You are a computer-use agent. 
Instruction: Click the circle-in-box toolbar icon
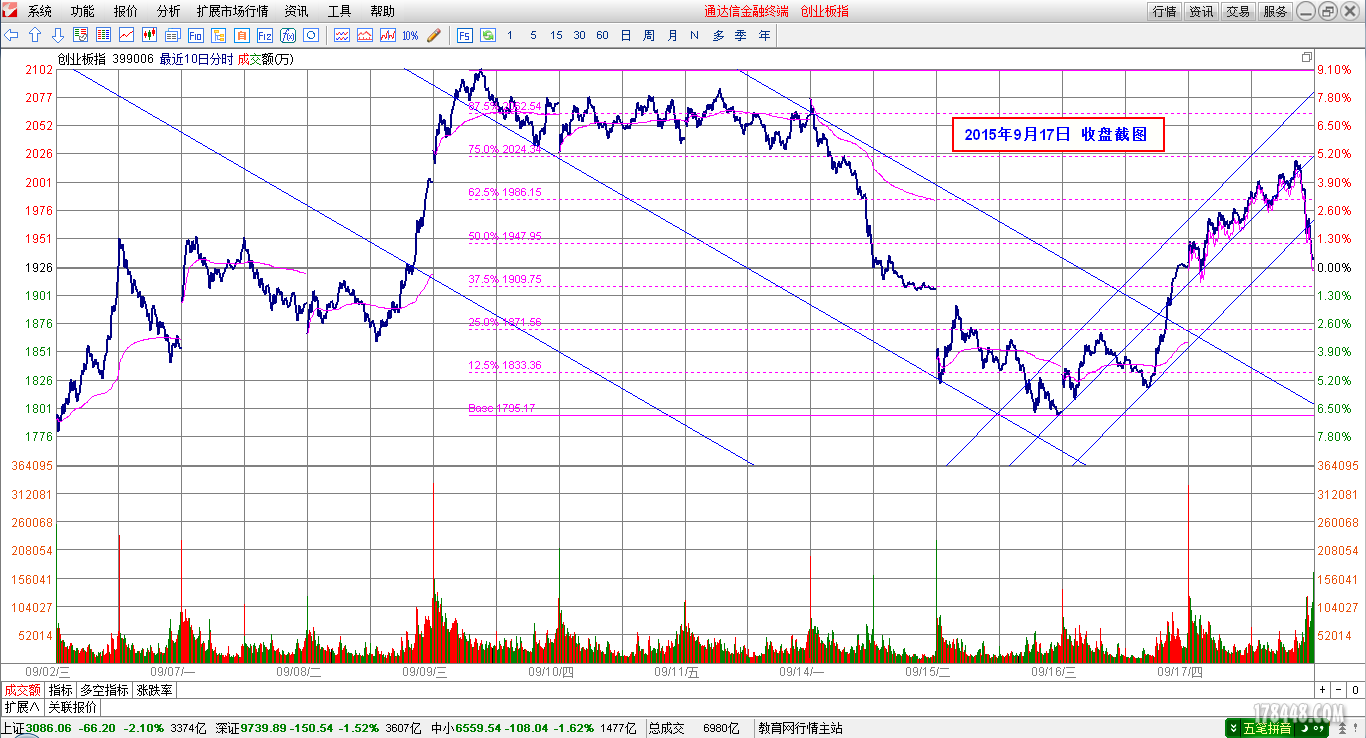click(x=310, y=35)
